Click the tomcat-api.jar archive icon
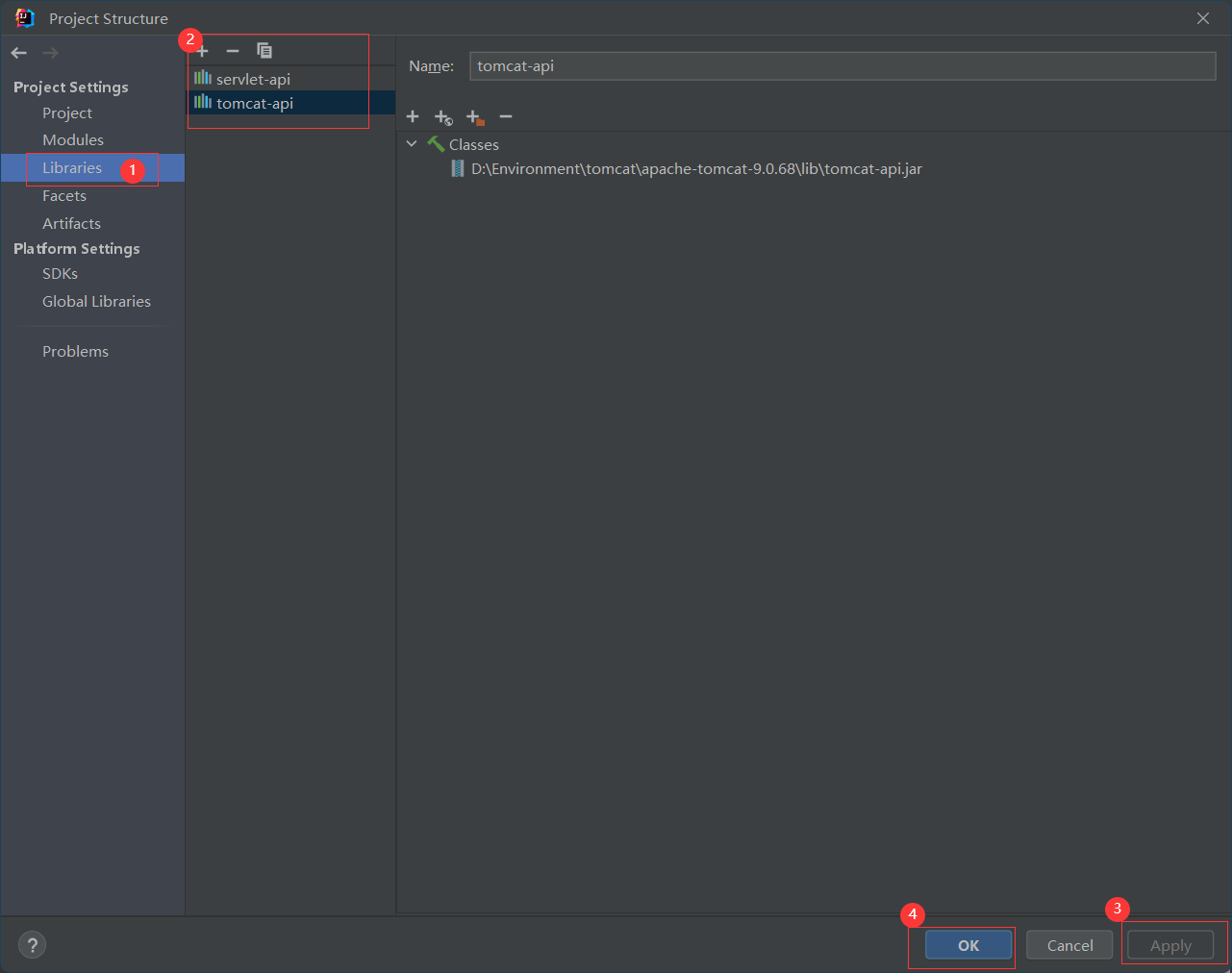Image resolution: width=1232 pixels, height=973 pixels. click(x=458, y=168)
